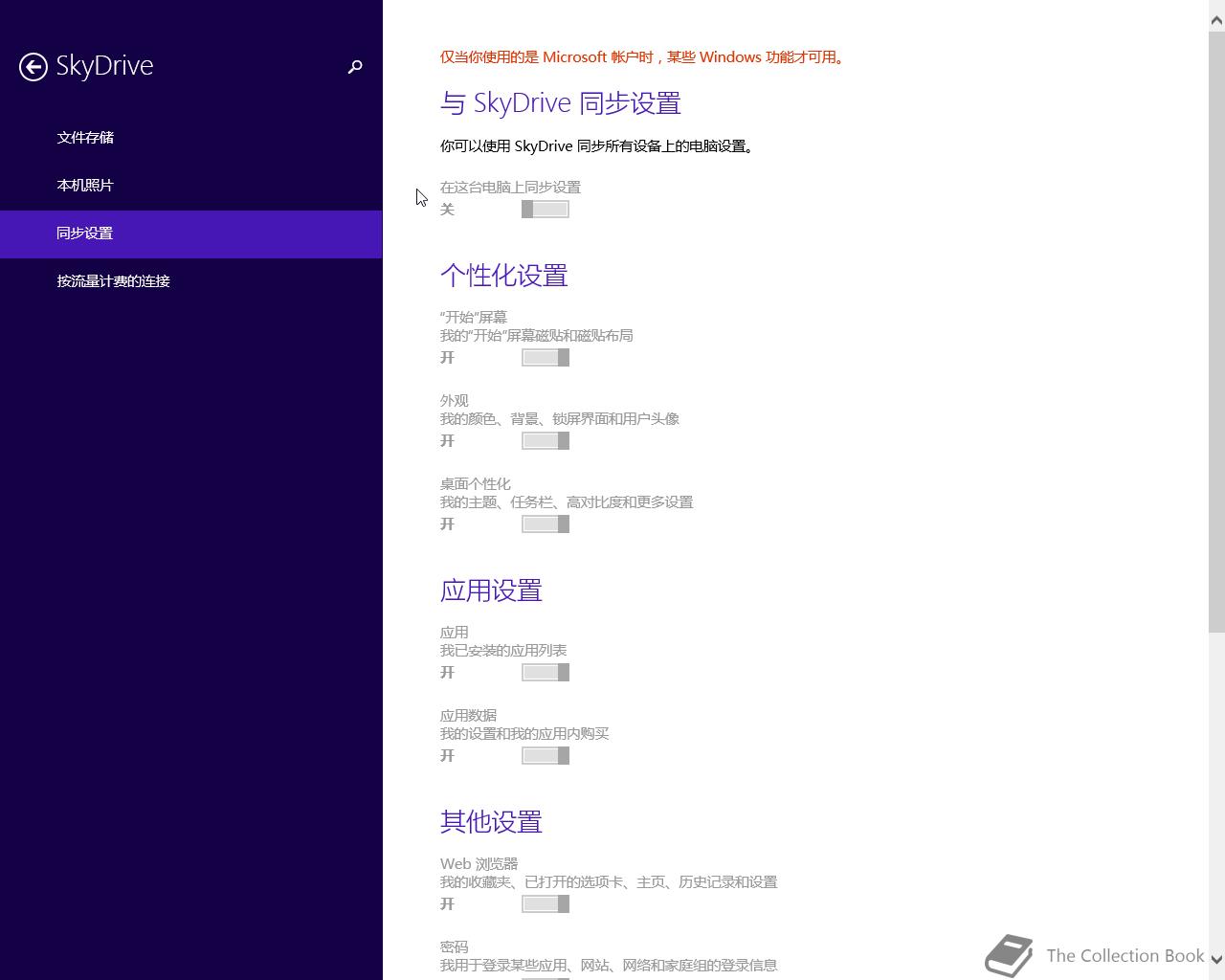The height and width of the screenshot is (980, 1225).
Task: Click the 密码 setting label
Action: click(x=455, y=947)
